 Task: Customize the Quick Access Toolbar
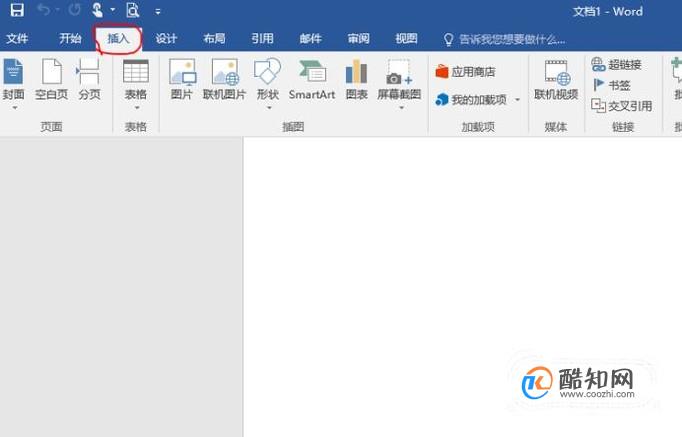click(158, 11)
